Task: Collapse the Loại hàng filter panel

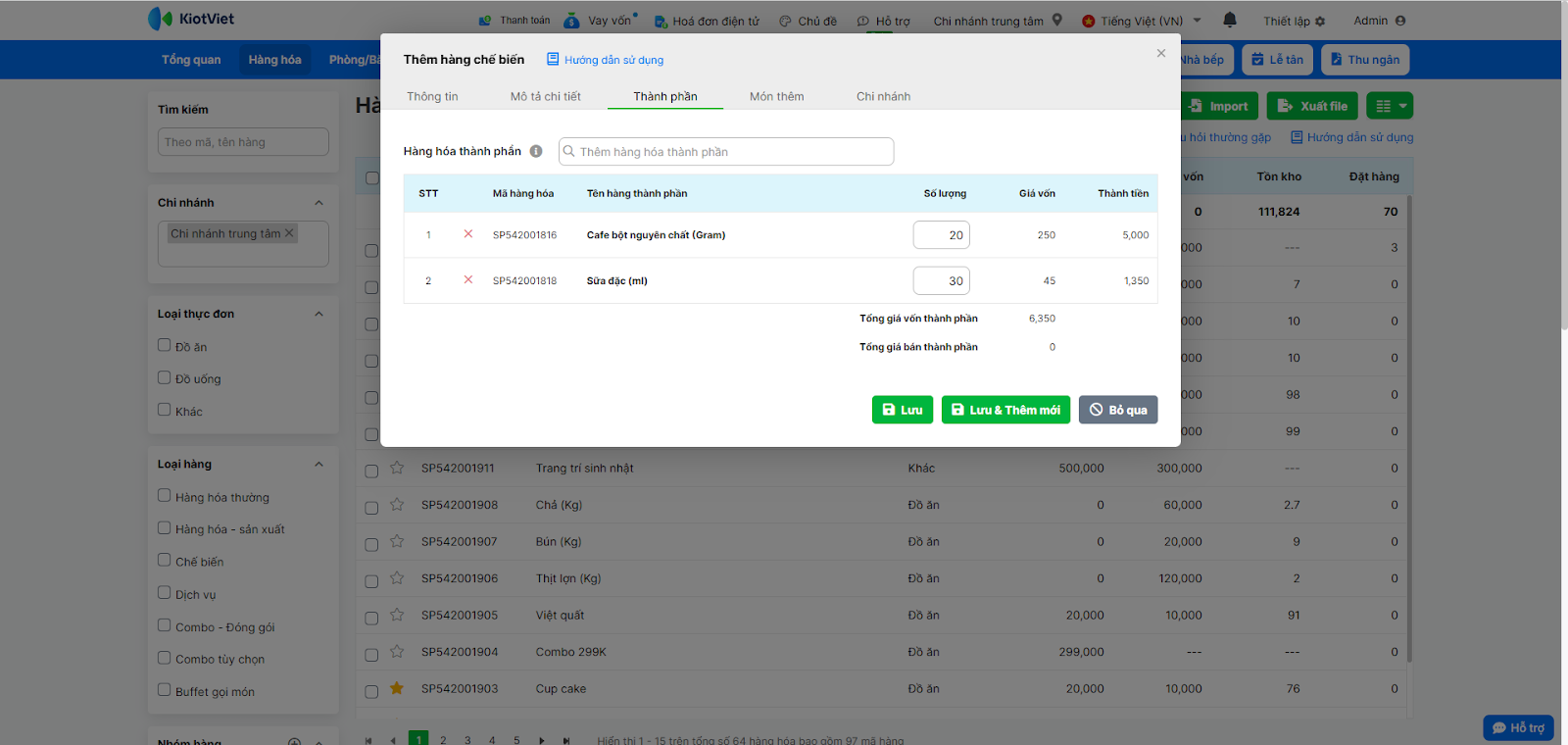Action: pyautogui.click(x=318, y=465)
